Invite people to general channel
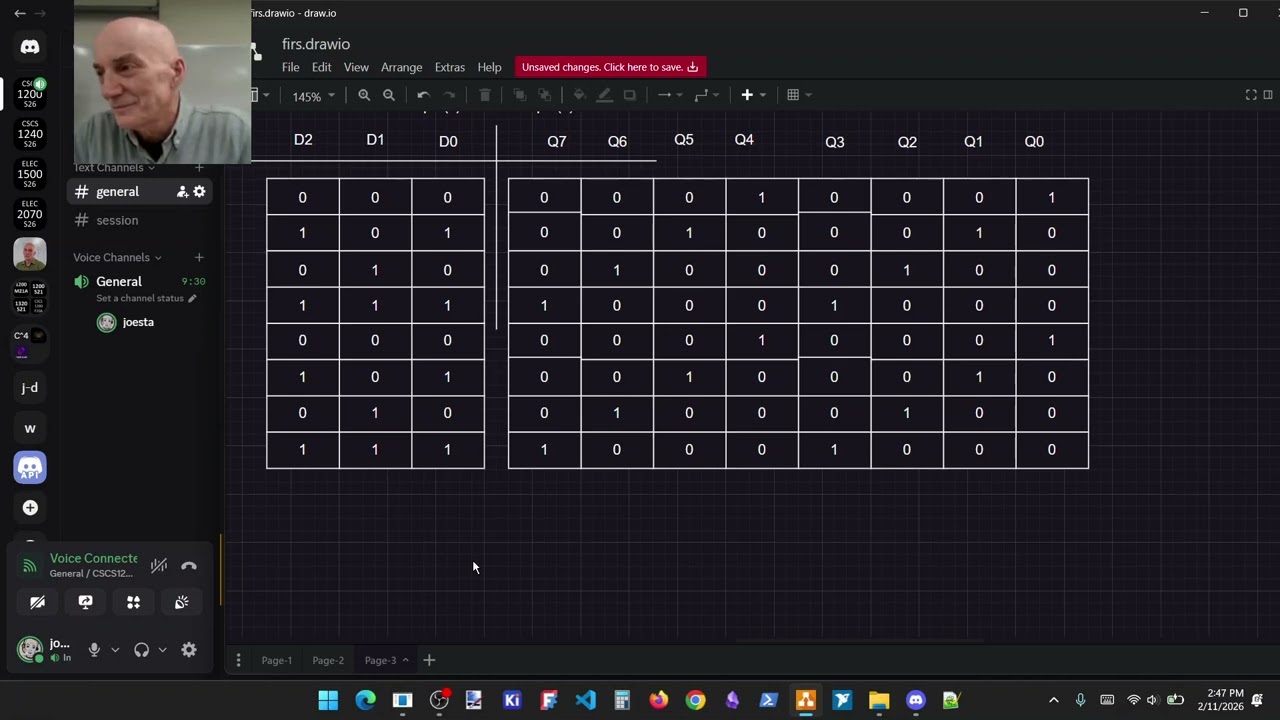Image resolution: width=1280 pixels, height=720 pixels. click(182, 191)
